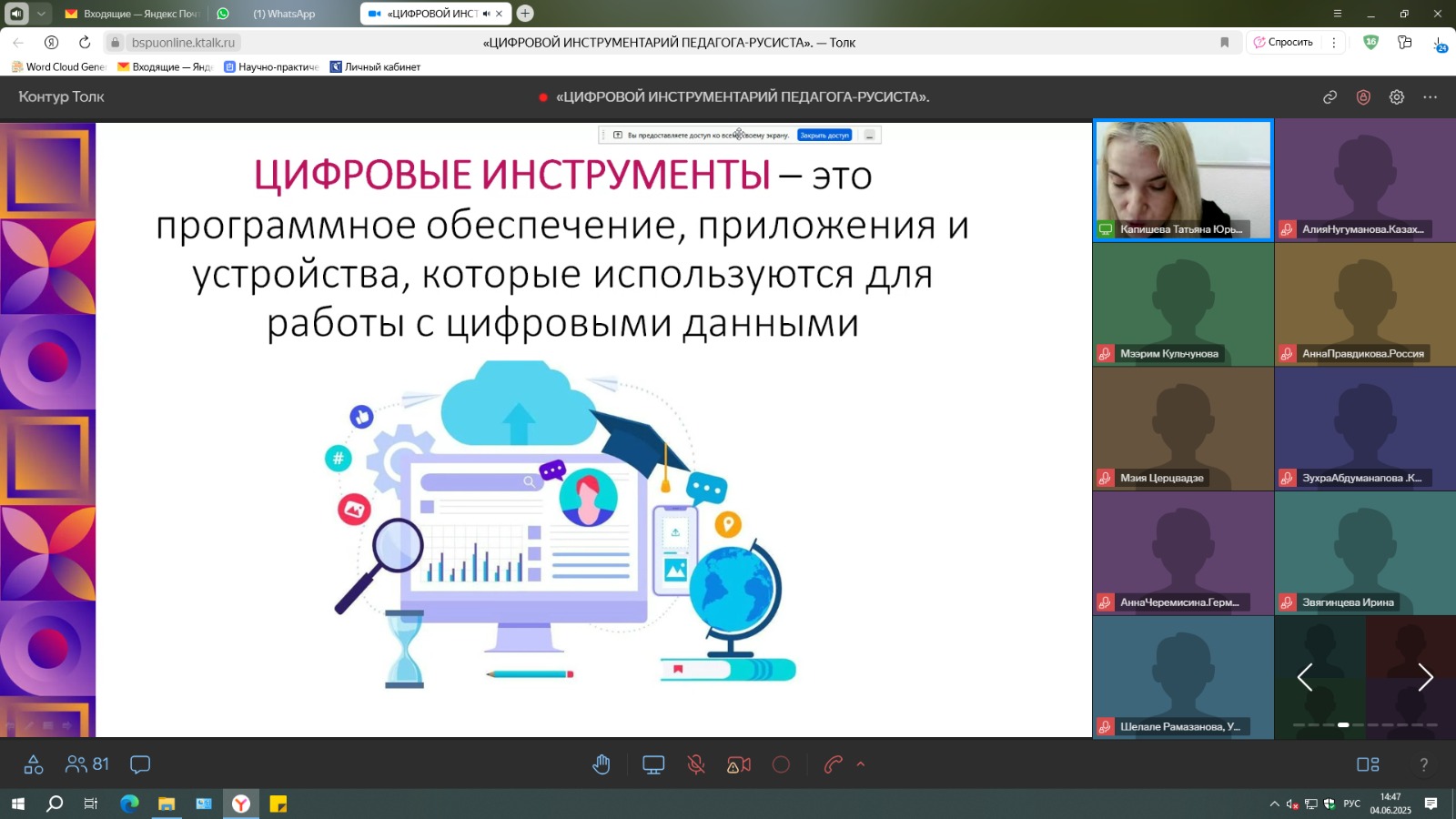Open participants list showing 81
This screenshot has width=1456, height=819.
87,765
